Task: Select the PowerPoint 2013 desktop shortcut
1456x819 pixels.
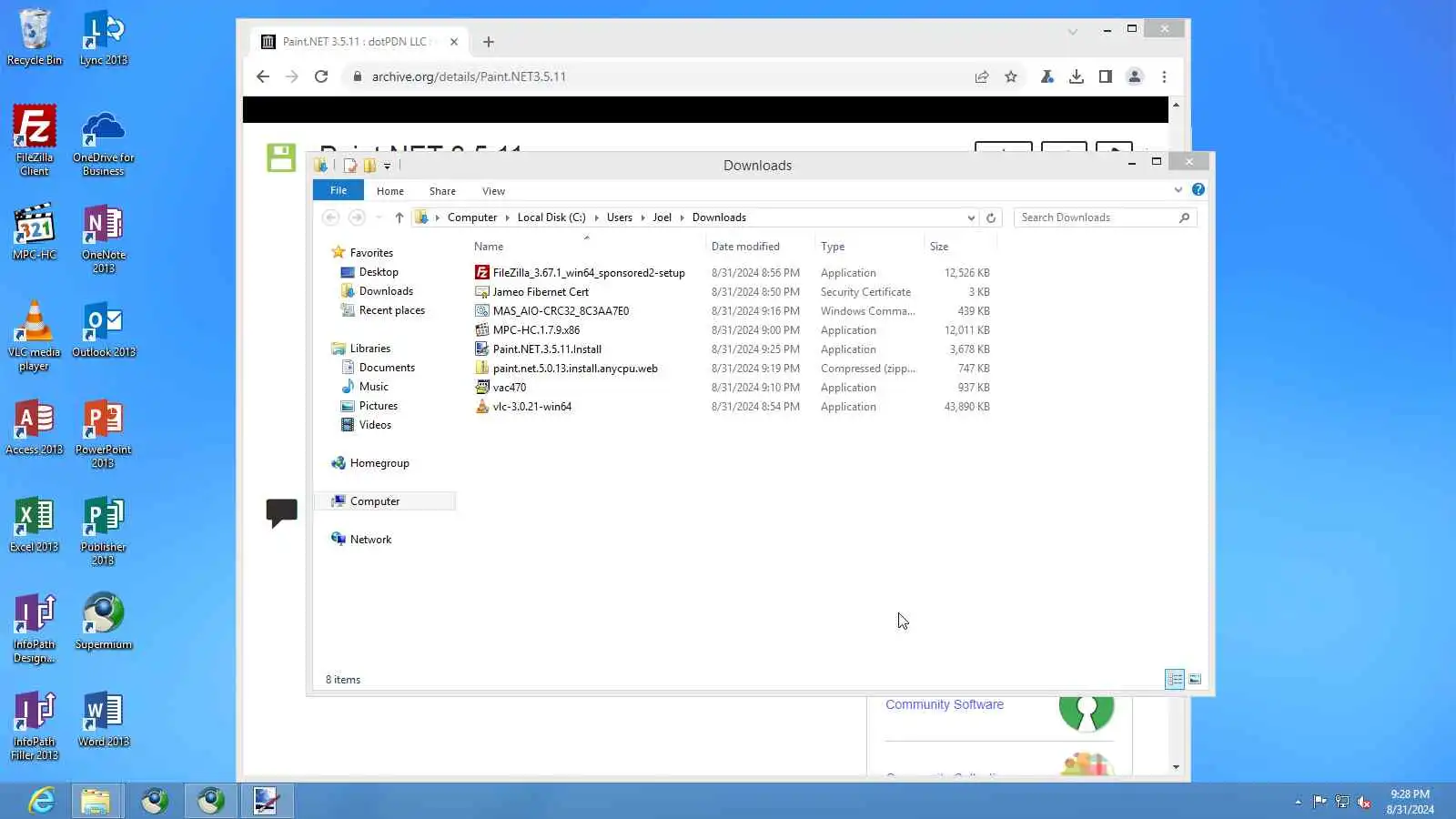Action: 104,433
